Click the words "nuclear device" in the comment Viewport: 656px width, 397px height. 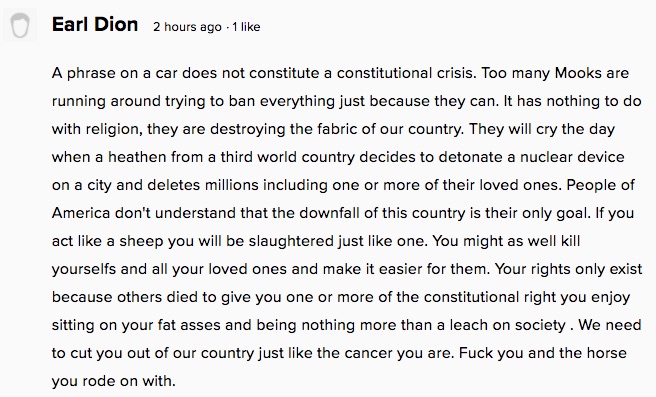pos(572,157)
